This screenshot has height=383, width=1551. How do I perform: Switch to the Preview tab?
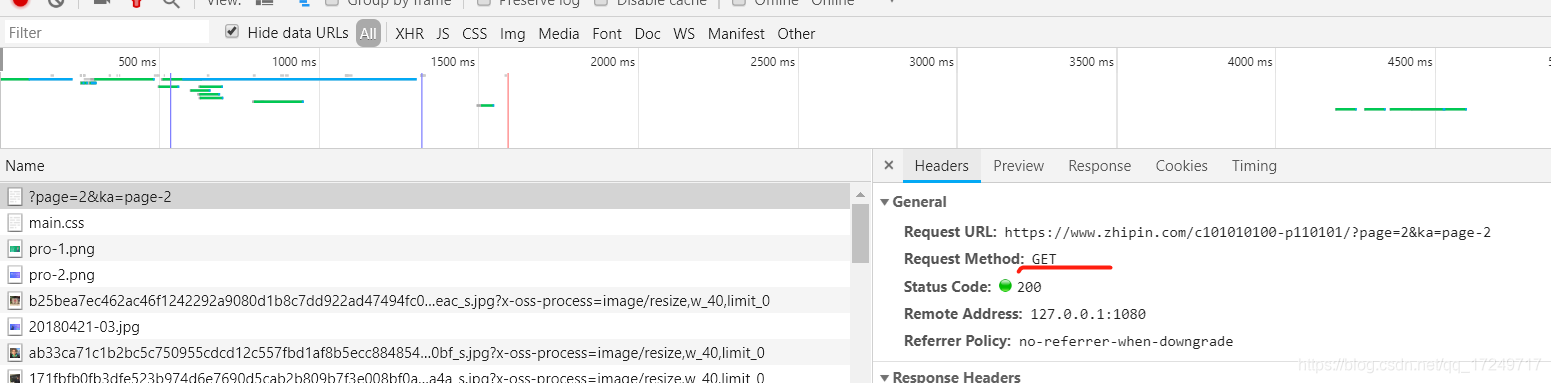(1018, 166)
